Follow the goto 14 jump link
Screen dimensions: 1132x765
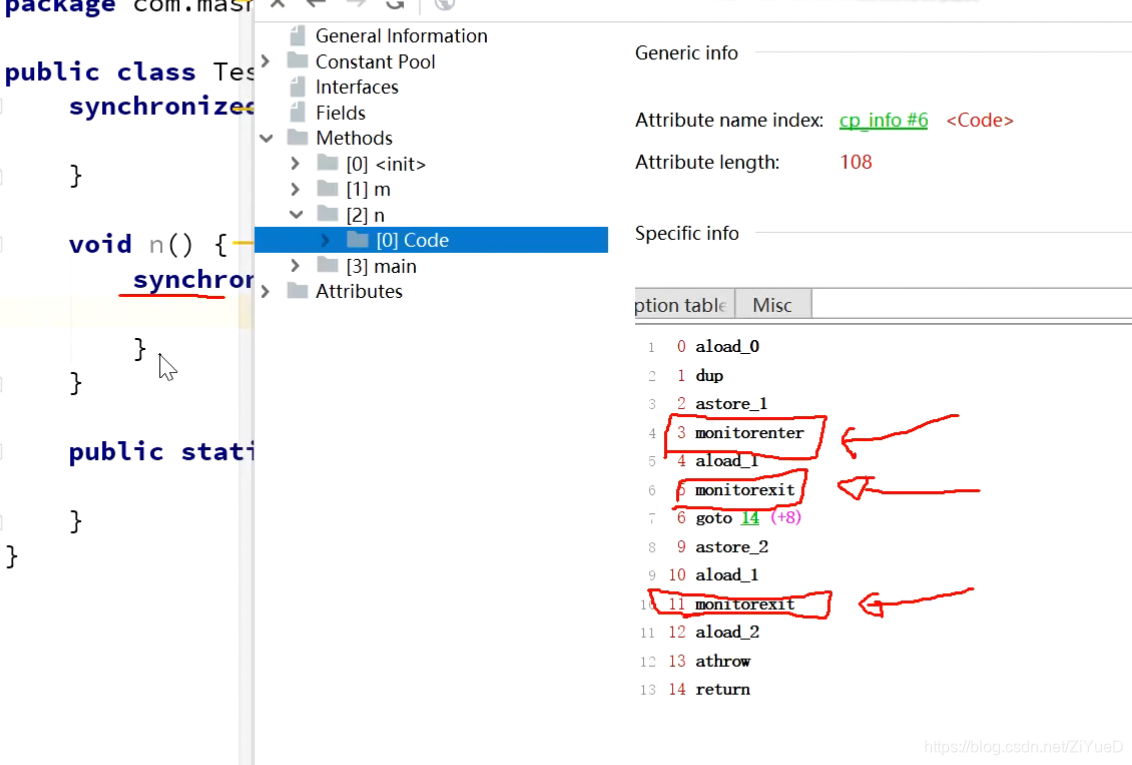[x=750, y=518]
